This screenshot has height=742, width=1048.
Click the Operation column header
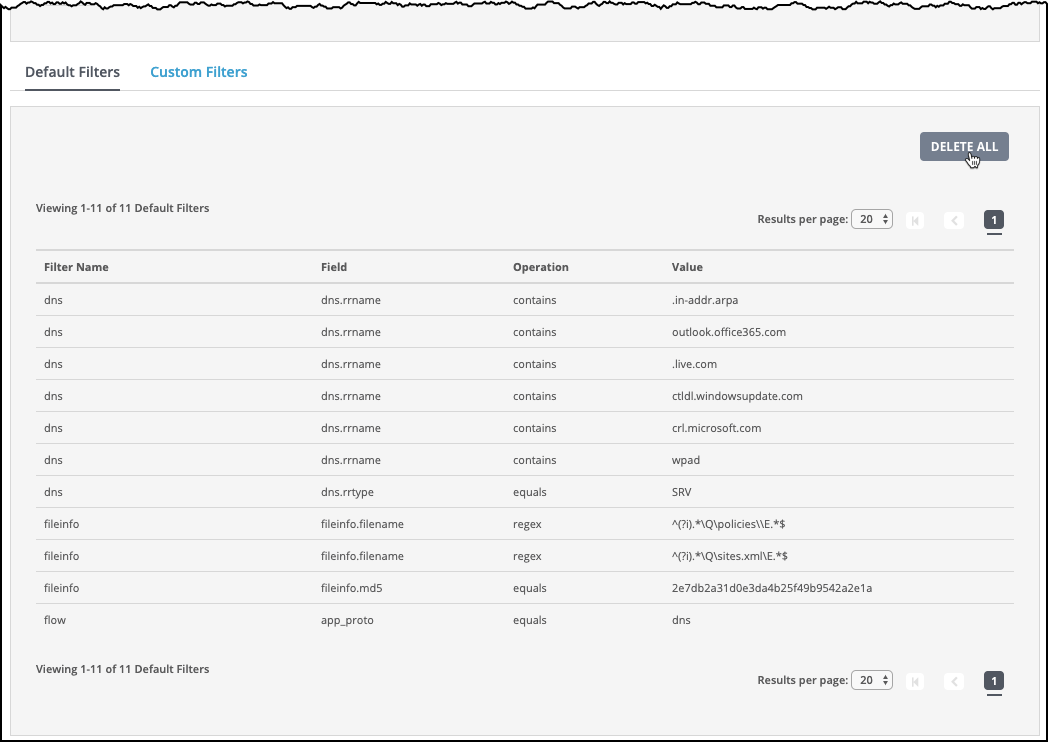coord(541,267)
